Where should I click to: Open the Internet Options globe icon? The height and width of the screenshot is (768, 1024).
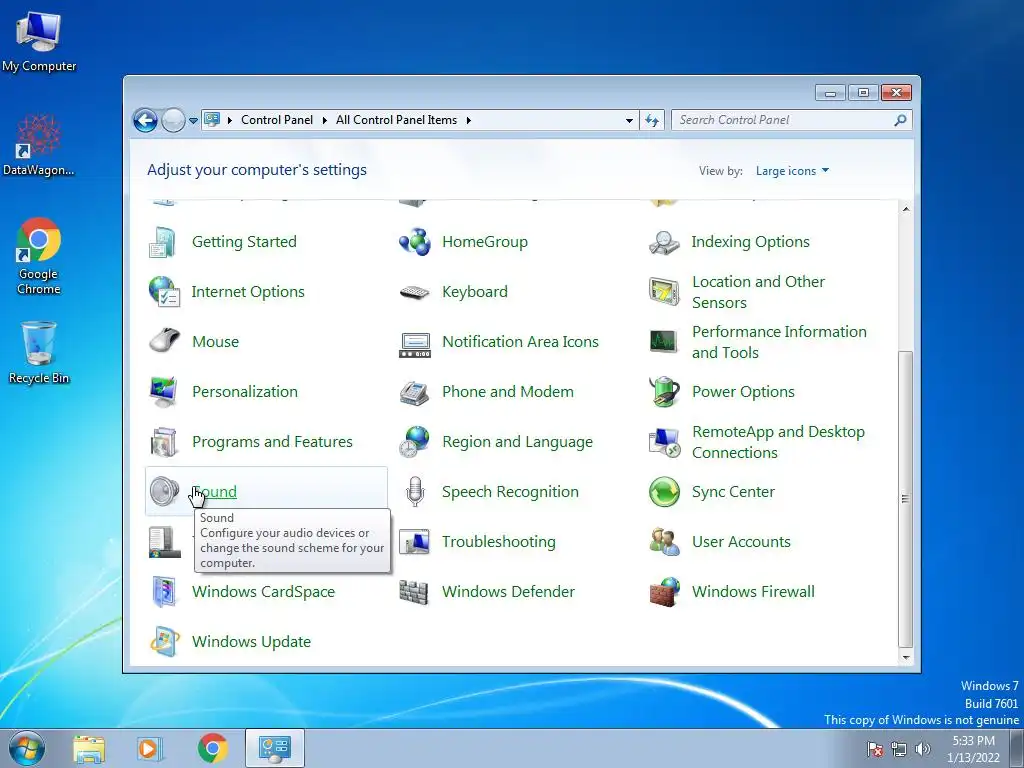click(x=163, y=292)
